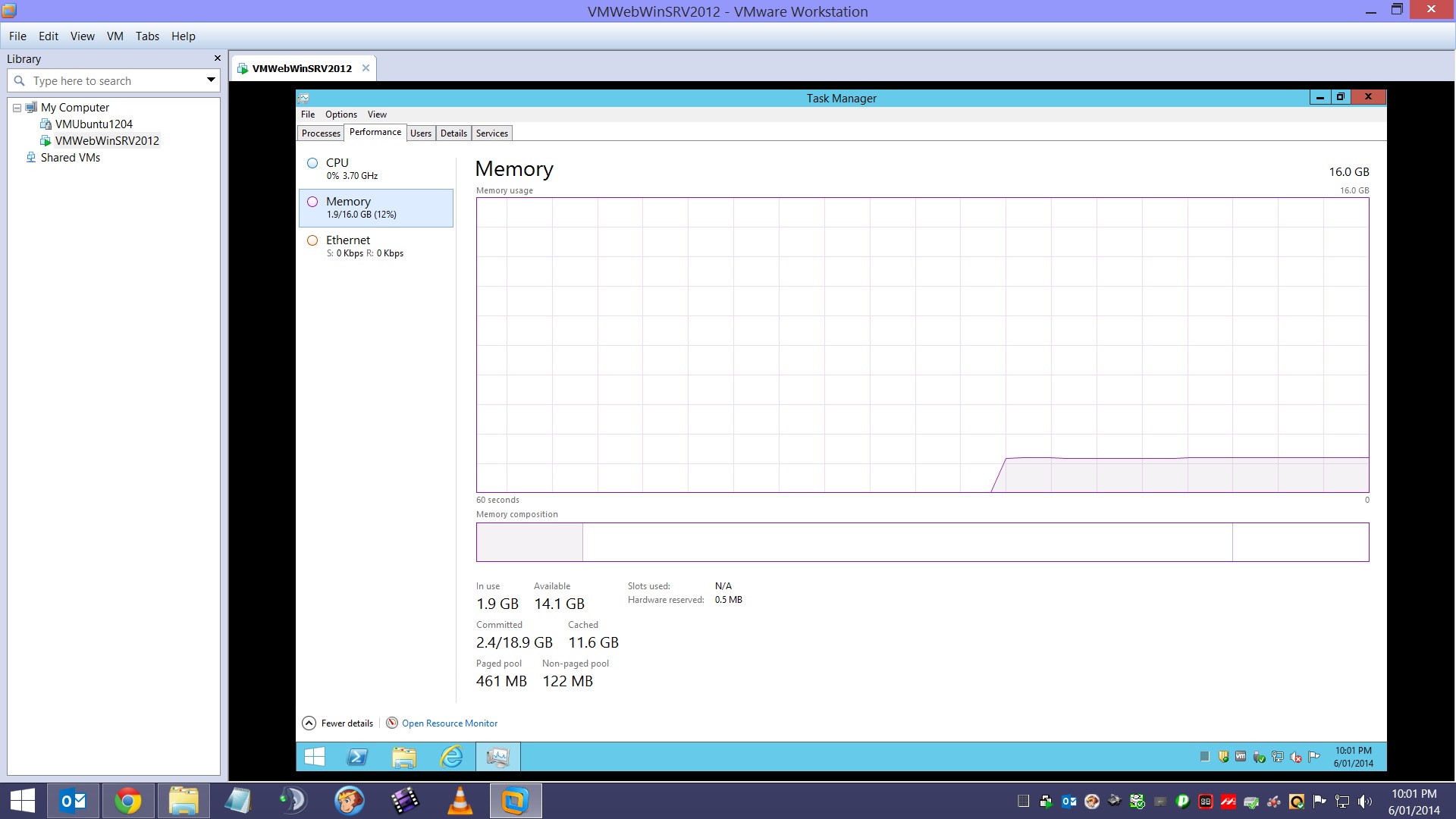Open PowerShell from guest taskbar

pos(357,757)
